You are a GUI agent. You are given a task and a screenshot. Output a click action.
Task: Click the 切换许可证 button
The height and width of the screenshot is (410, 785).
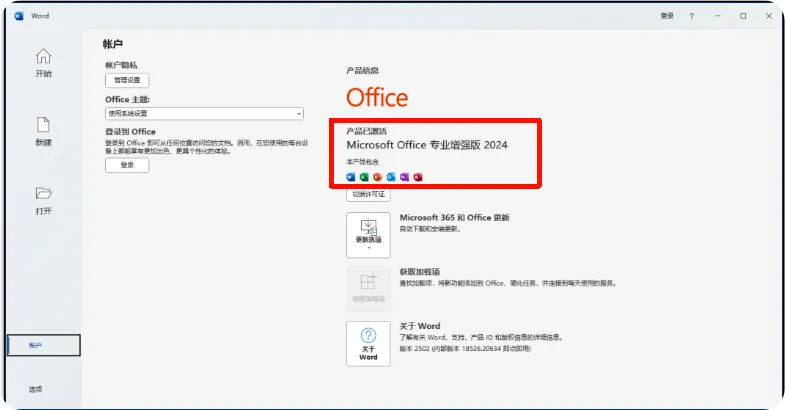pos(368,195)
